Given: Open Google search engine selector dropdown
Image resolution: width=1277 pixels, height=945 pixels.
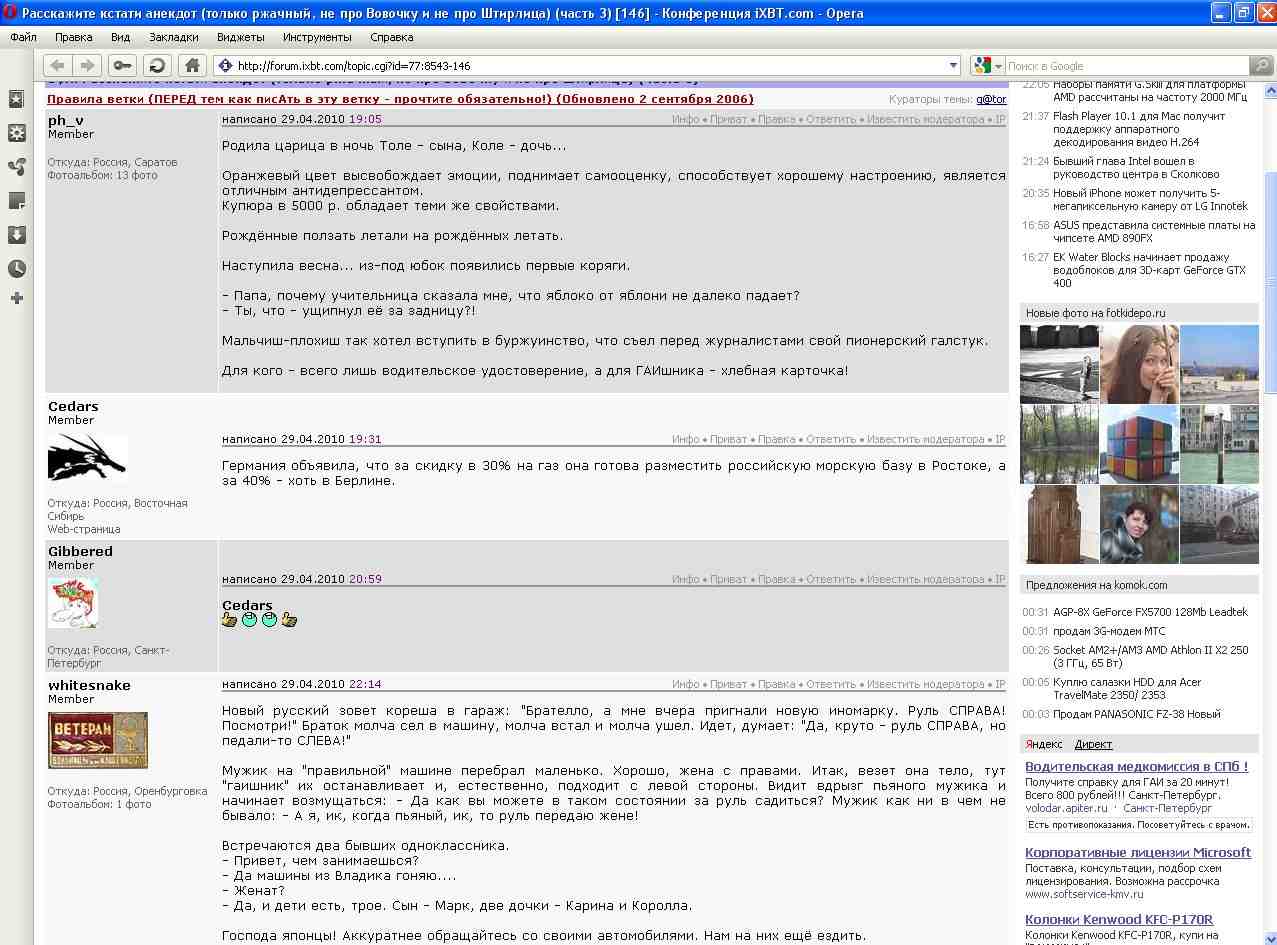Looking at the screenshot, I should point(998,66).
